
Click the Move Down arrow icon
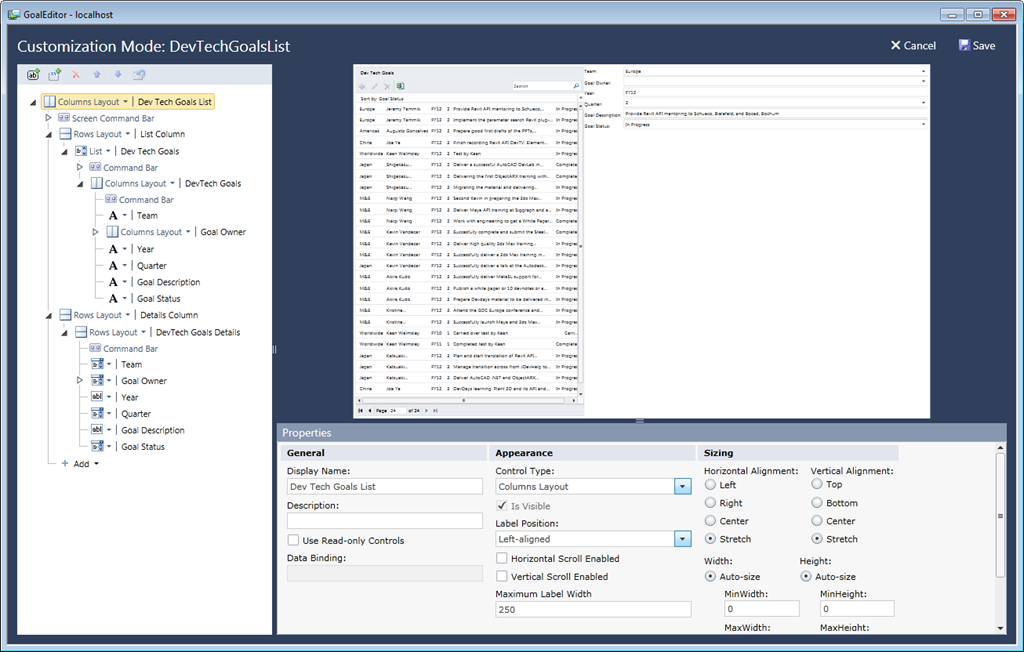click(117, 74)
